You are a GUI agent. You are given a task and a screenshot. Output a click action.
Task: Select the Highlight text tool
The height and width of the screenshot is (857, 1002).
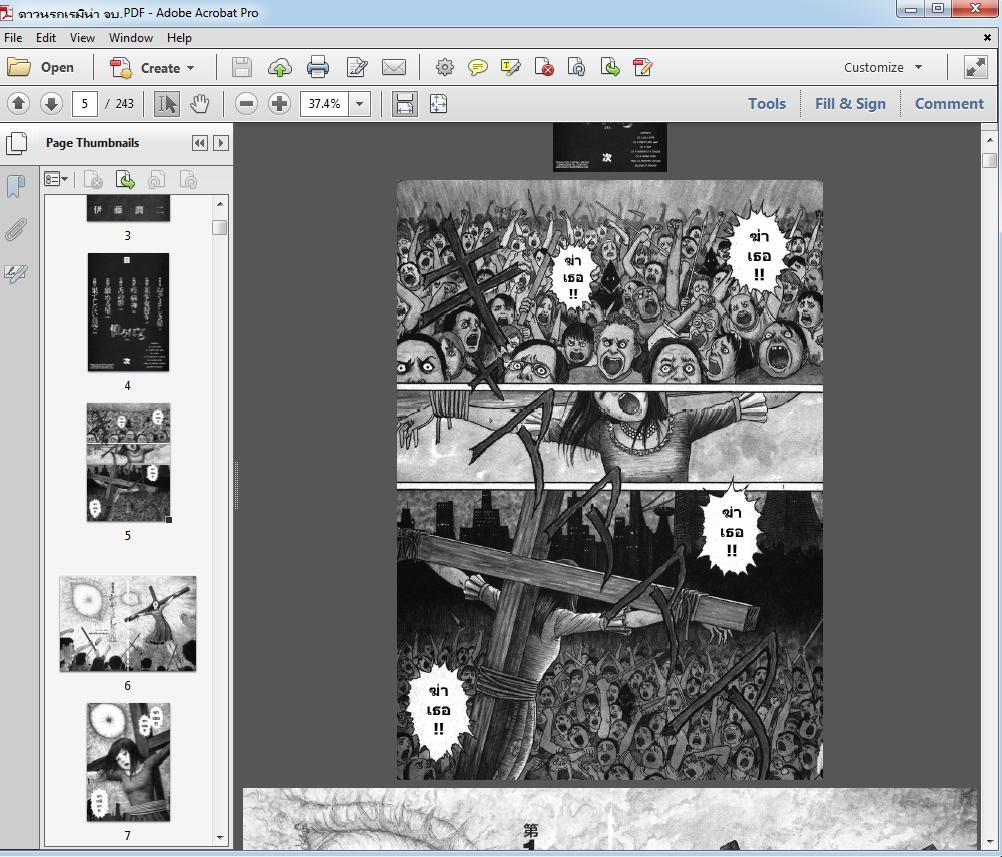[x=511, y=67]
